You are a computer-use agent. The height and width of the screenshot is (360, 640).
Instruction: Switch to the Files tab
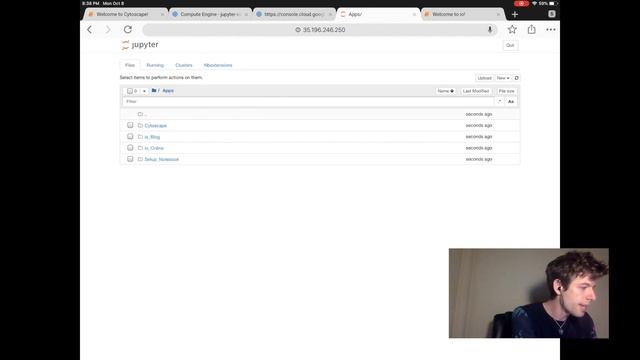coord(130,65)
